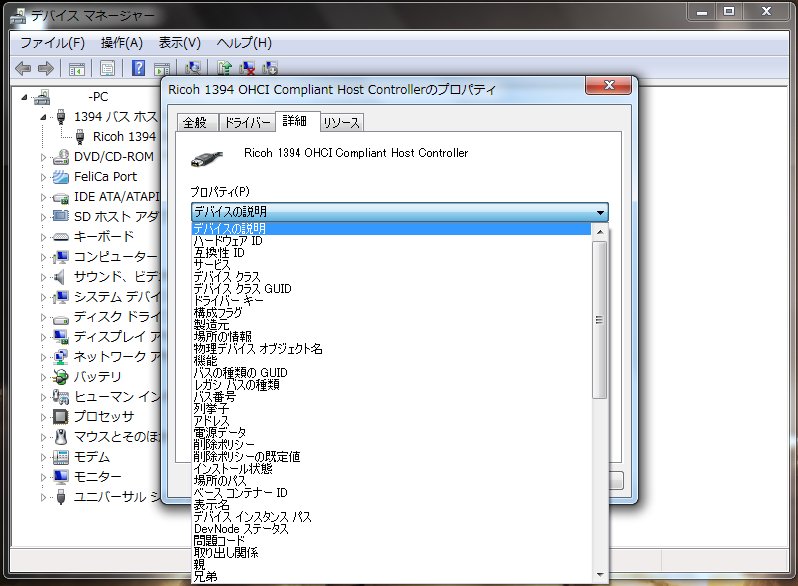Collapse the root -PC tree node
Viewport: 798px width, 586px height.
pos(24,97)
